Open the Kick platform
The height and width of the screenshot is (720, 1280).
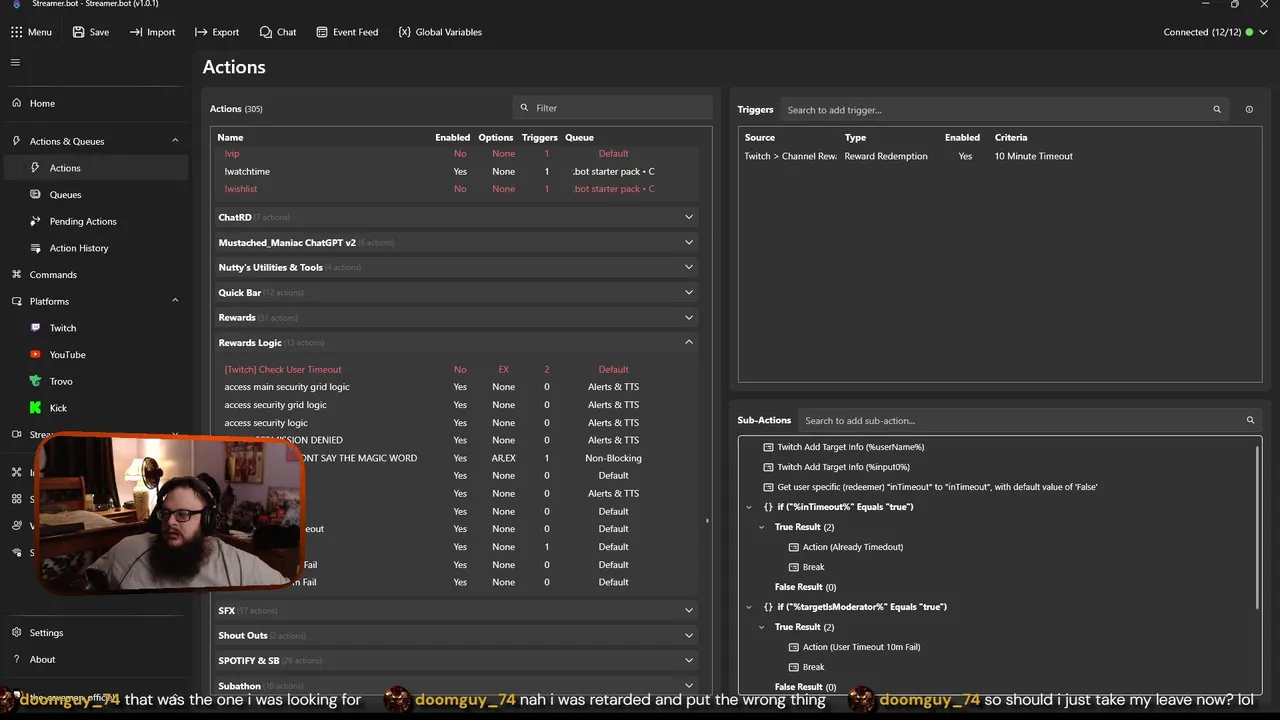tap(58, 408)
